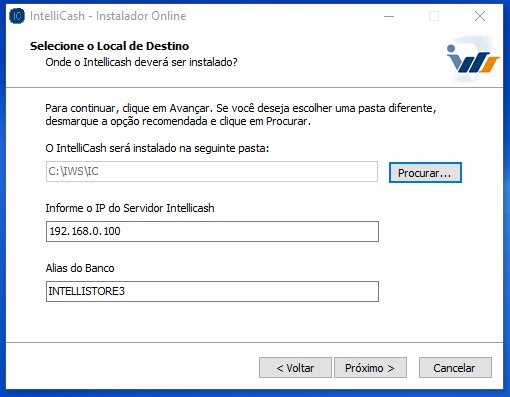Click the IntelliCash IC icon in title bar
Screen dimensions: 510x397
(x=17, y=16)
